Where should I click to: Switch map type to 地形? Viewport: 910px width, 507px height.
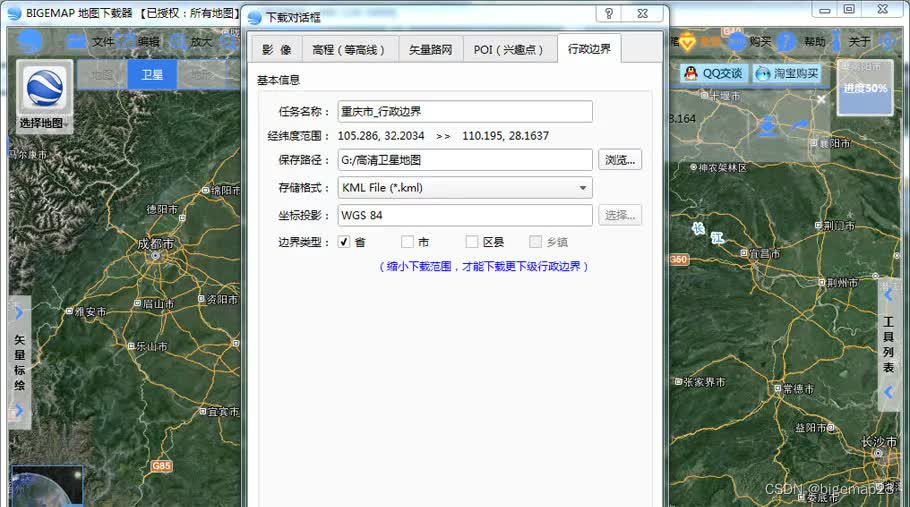202,75
